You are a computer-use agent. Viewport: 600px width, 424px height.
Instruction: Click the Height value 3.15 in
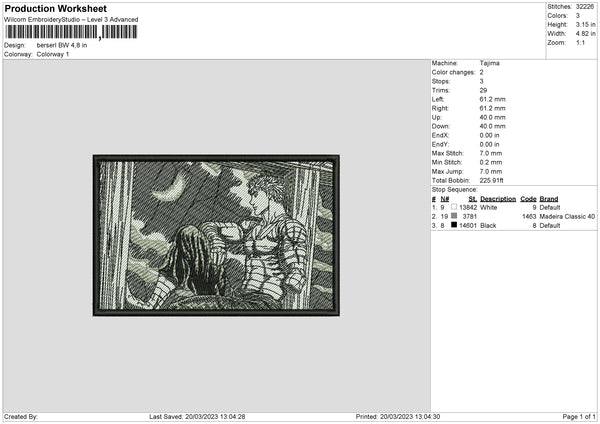click(x=585, y=24)
